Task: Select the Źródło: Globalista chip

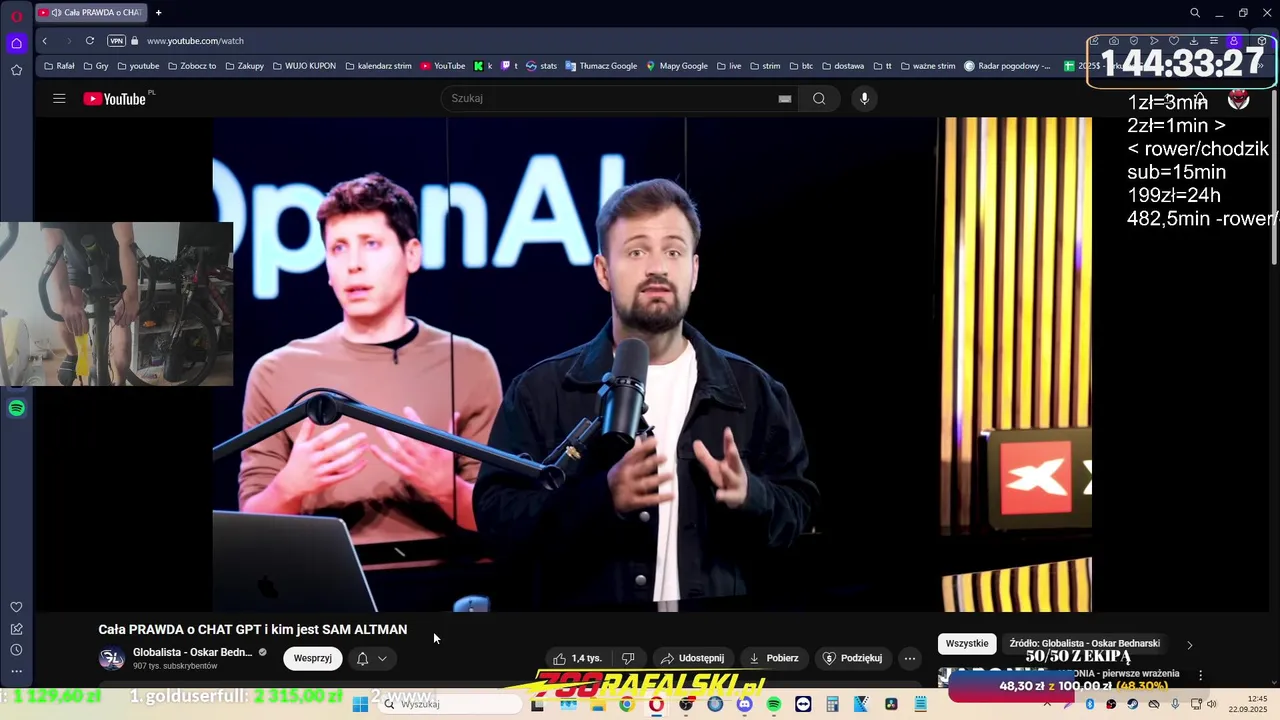Action: pos(1084,643)
